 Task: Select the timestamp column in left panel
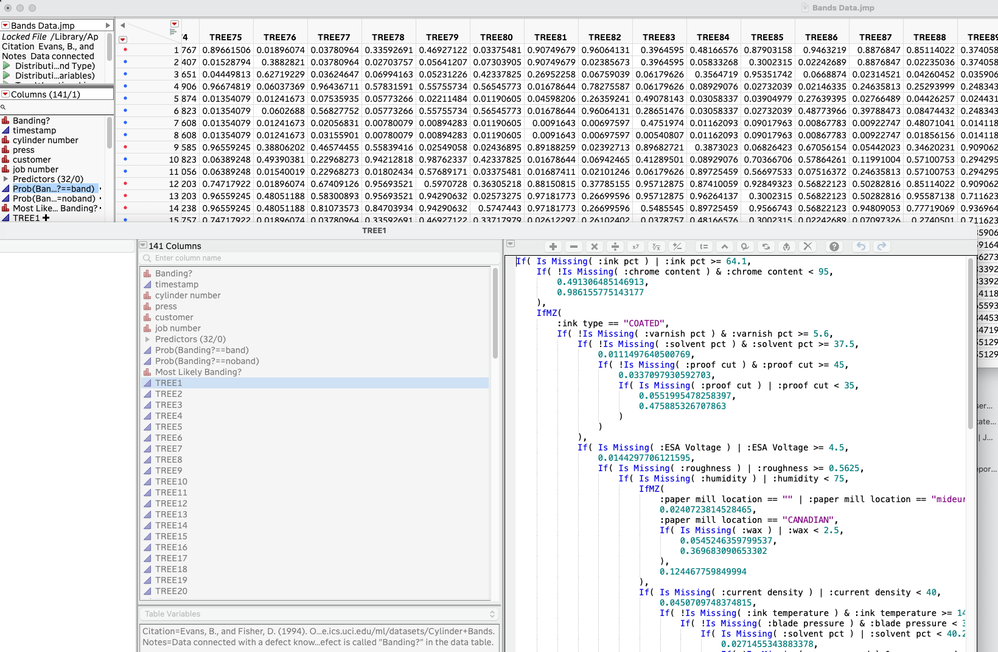coord(34,130)
